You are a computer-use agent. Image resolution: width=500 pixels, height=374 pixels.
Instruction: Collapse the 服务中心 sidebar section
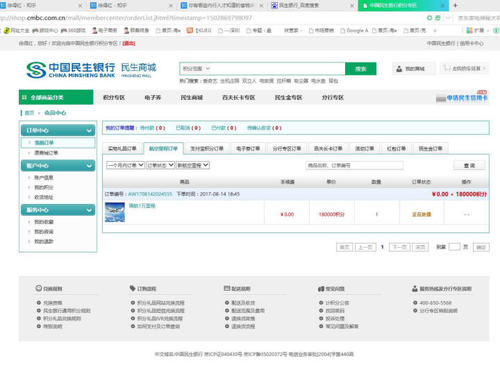(89, 210)
